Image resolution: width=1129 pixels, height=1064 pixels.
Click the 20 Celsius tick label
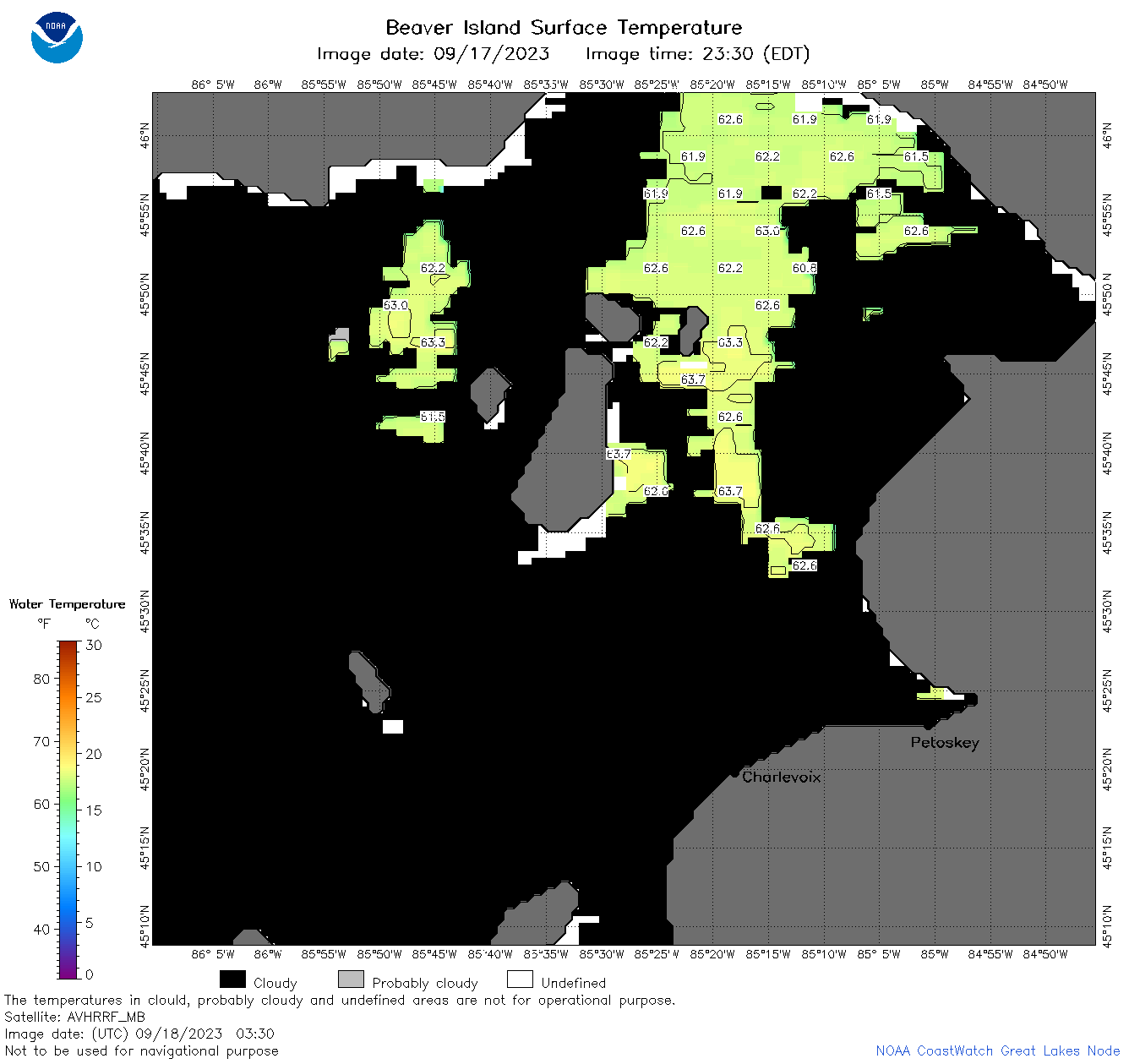[94, 754]
